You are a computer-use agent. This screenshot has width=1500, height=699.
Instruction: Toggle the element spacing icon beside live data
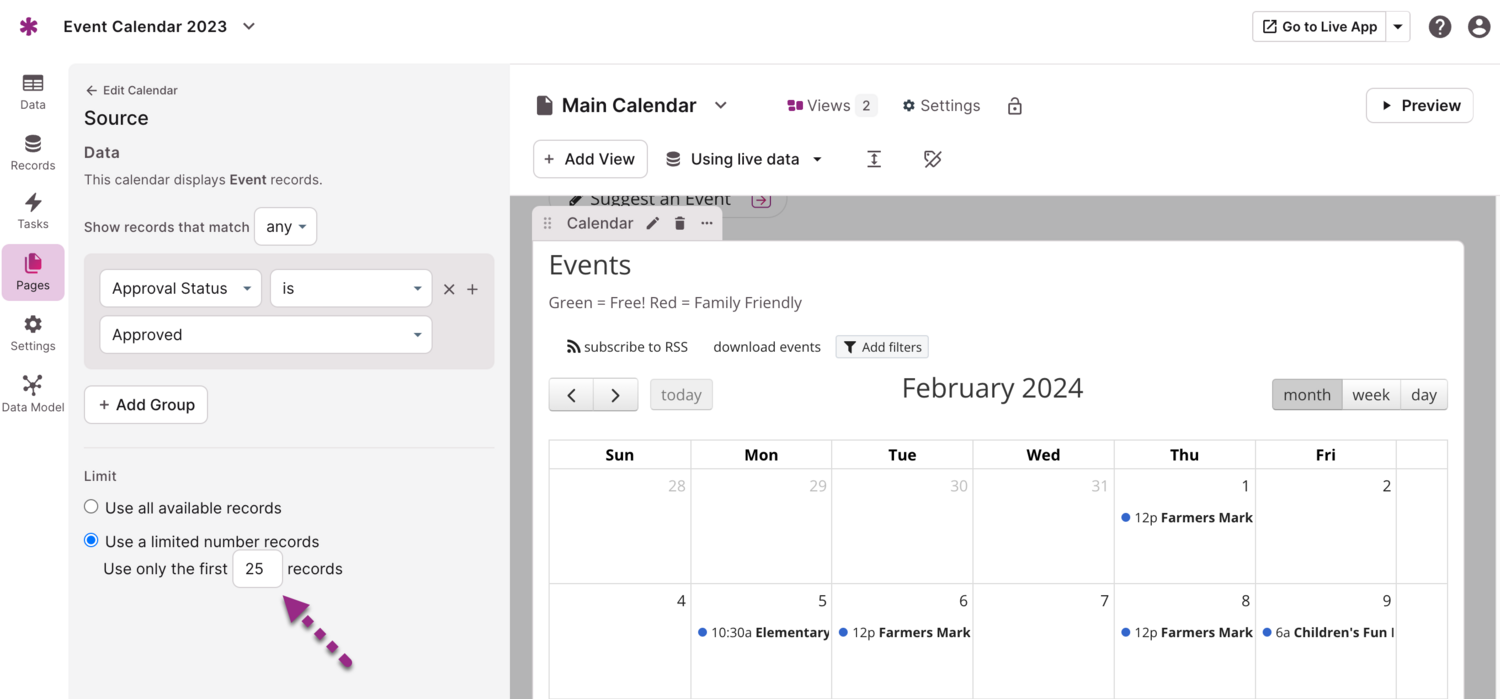873,158
